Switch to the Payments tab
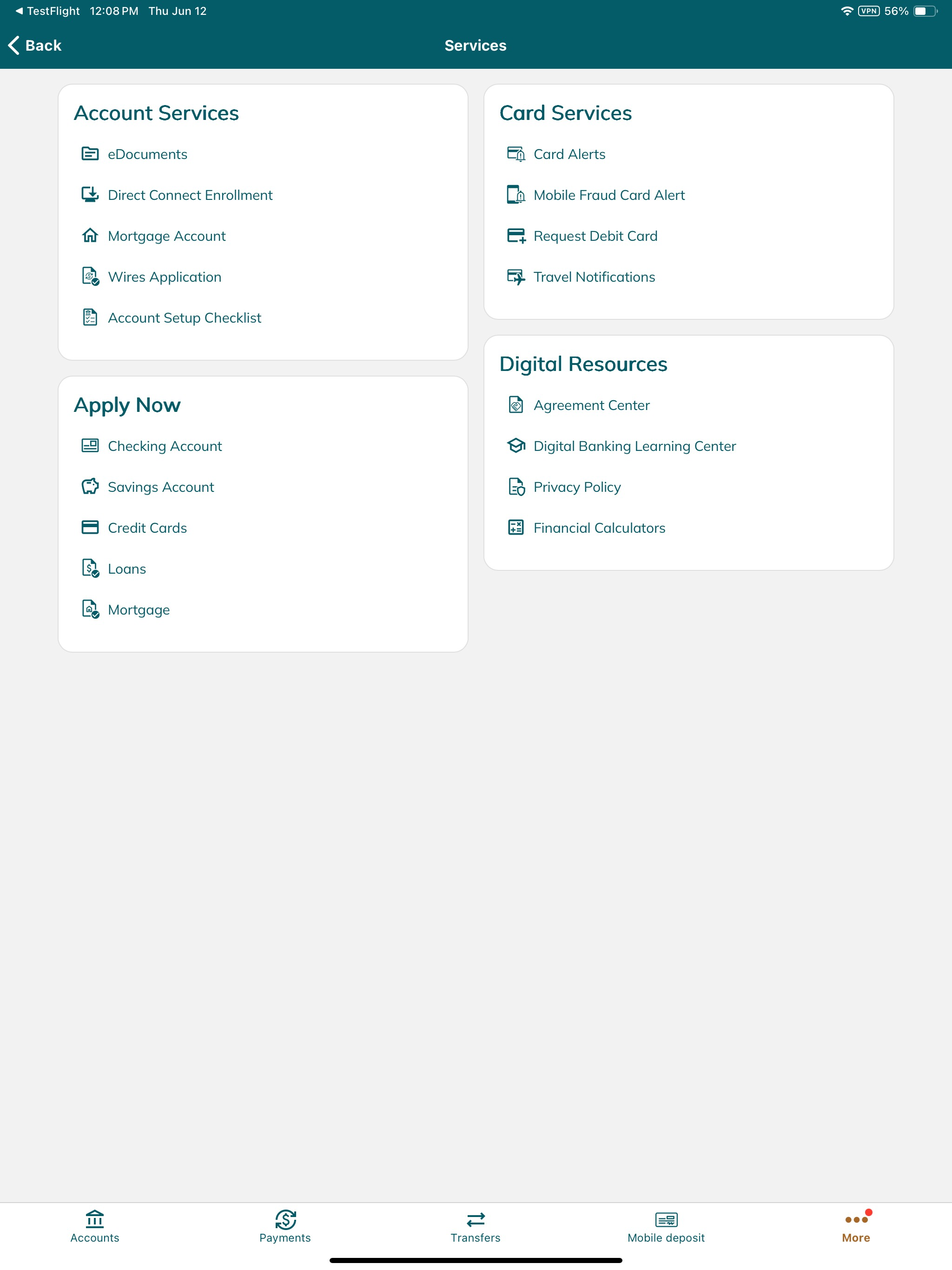The image size is (952, 1270). point(285,1227)
